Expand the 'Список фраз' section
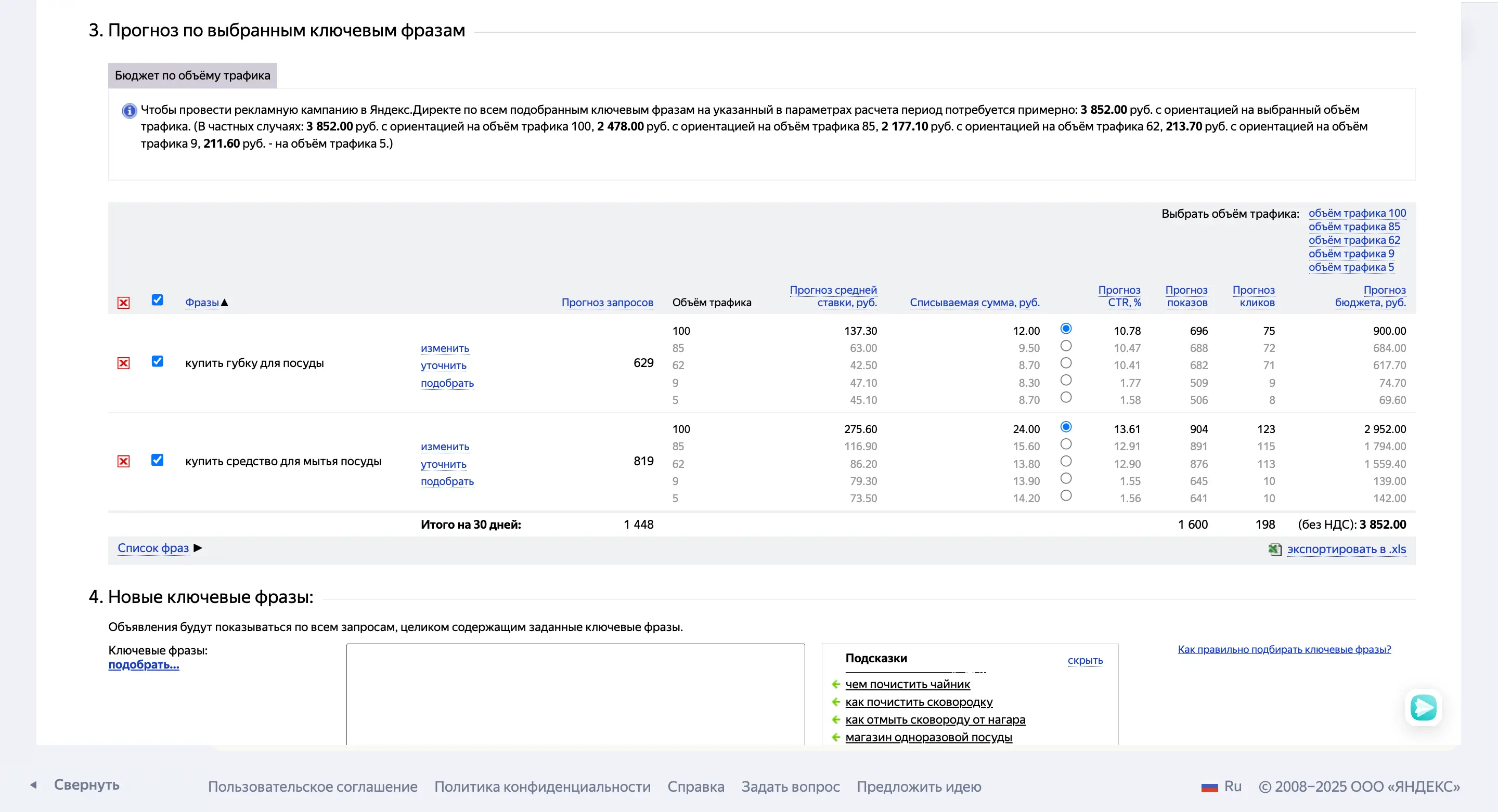Screen dimensions: 1498x812 (153, 548)
